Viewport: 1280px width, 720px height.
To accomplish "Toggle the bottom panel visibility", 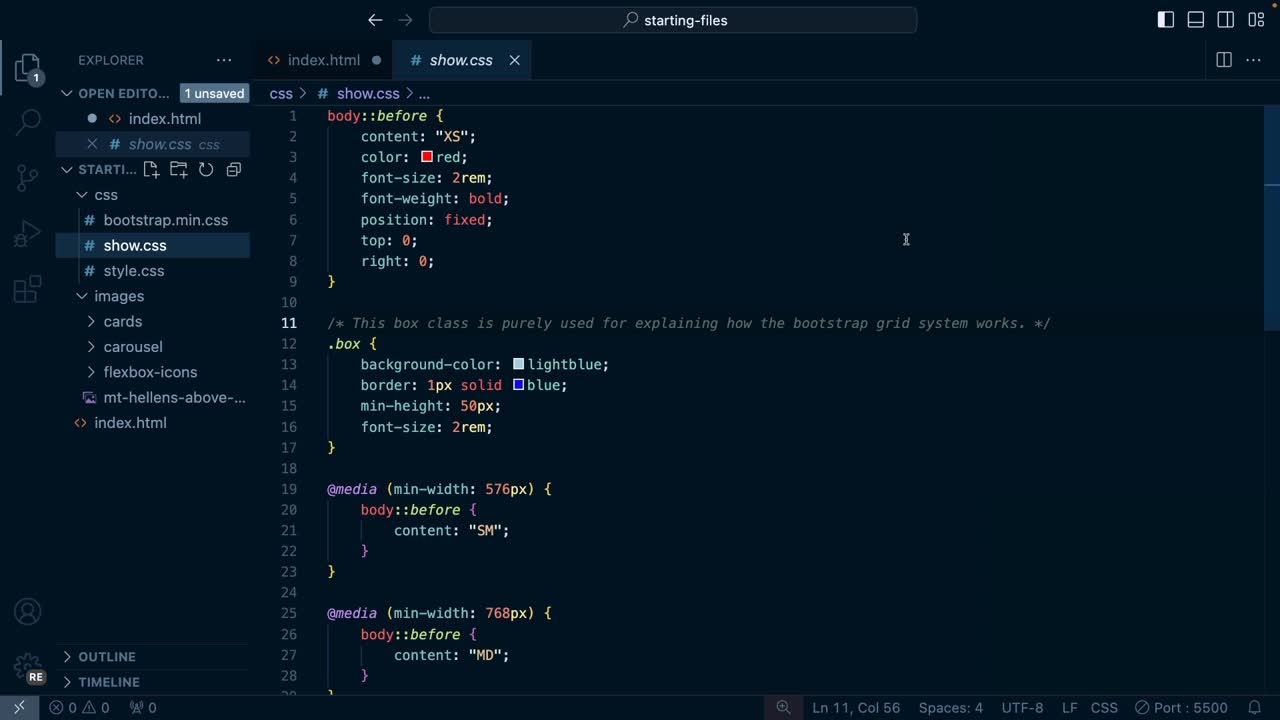I will pos(1196,20).
